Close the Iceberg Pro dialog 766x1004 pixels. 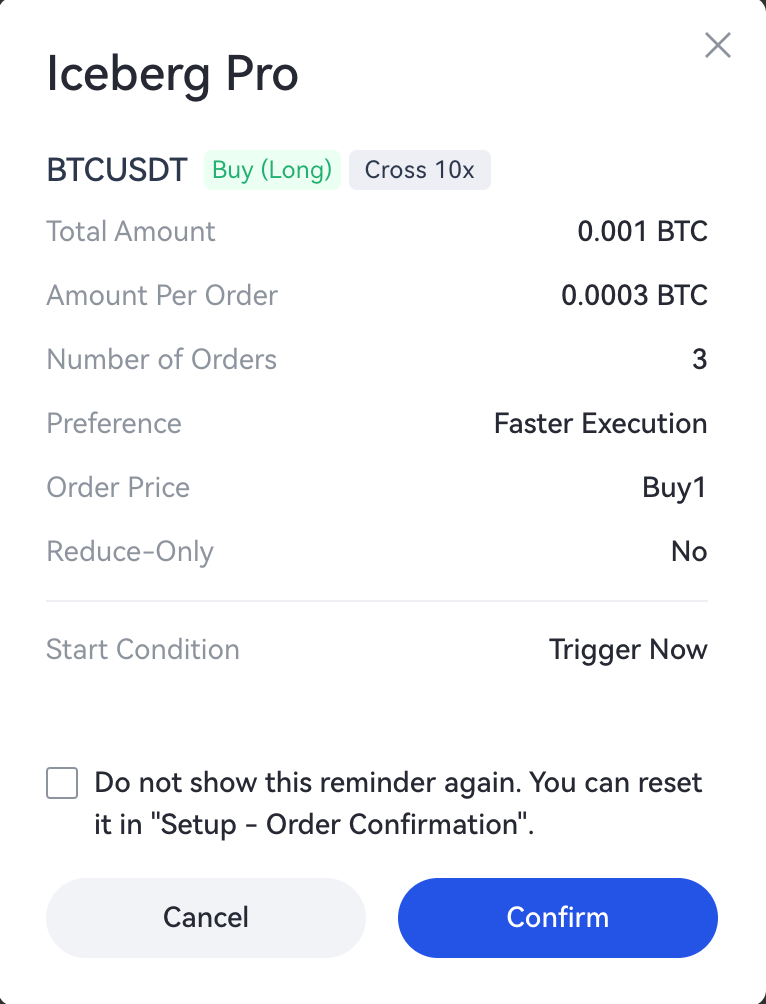tap(718, 45)
